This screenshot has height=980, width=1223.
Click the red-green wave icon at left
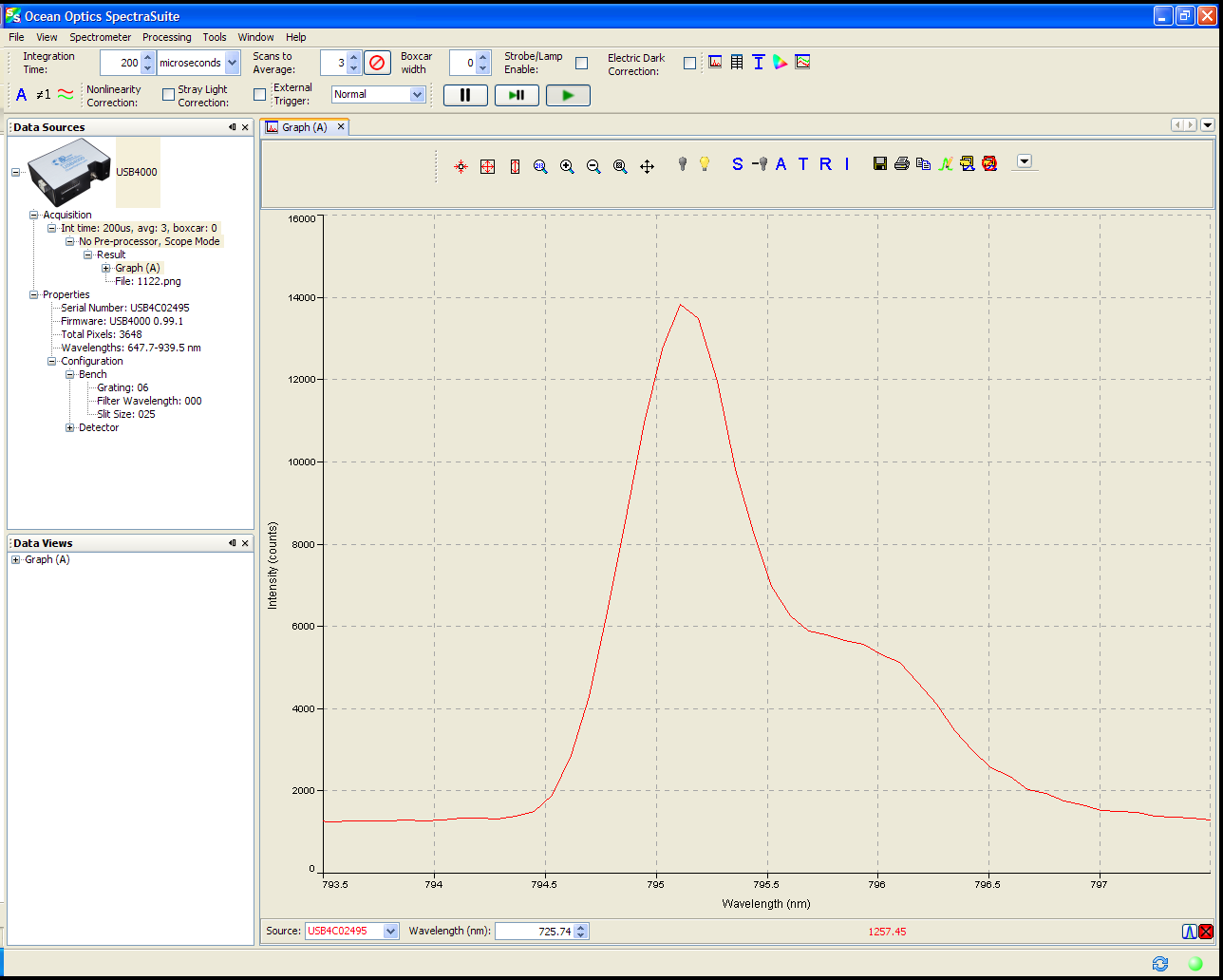(x=66, y=94)
